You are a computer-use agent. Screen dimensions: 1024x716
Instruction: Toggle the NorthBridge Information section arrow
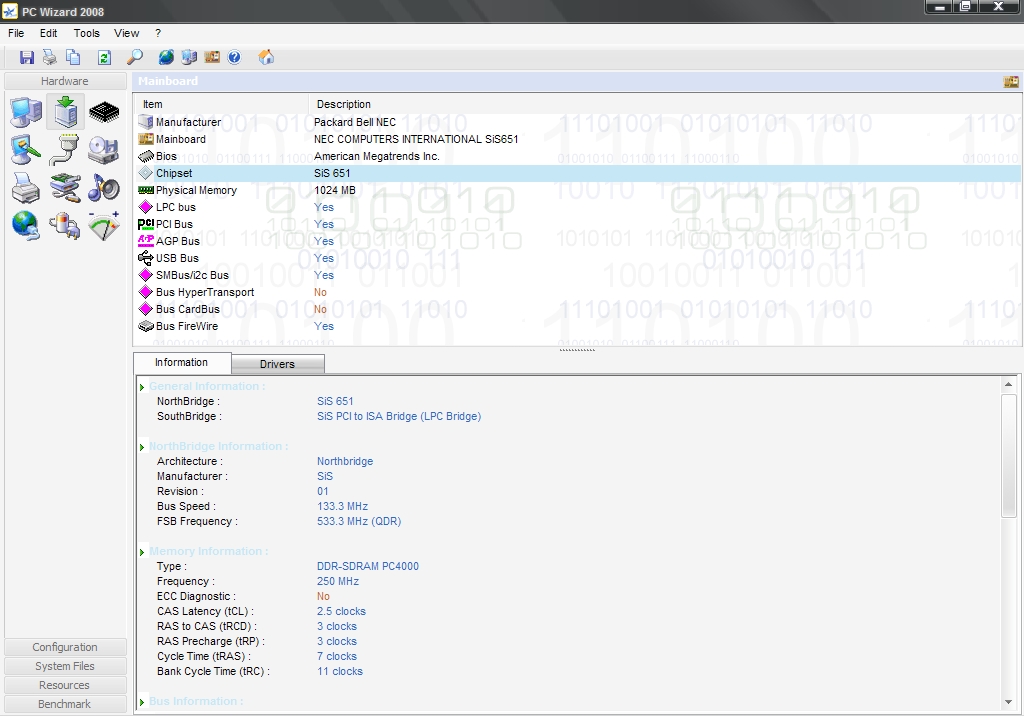(x=142, y=448)
